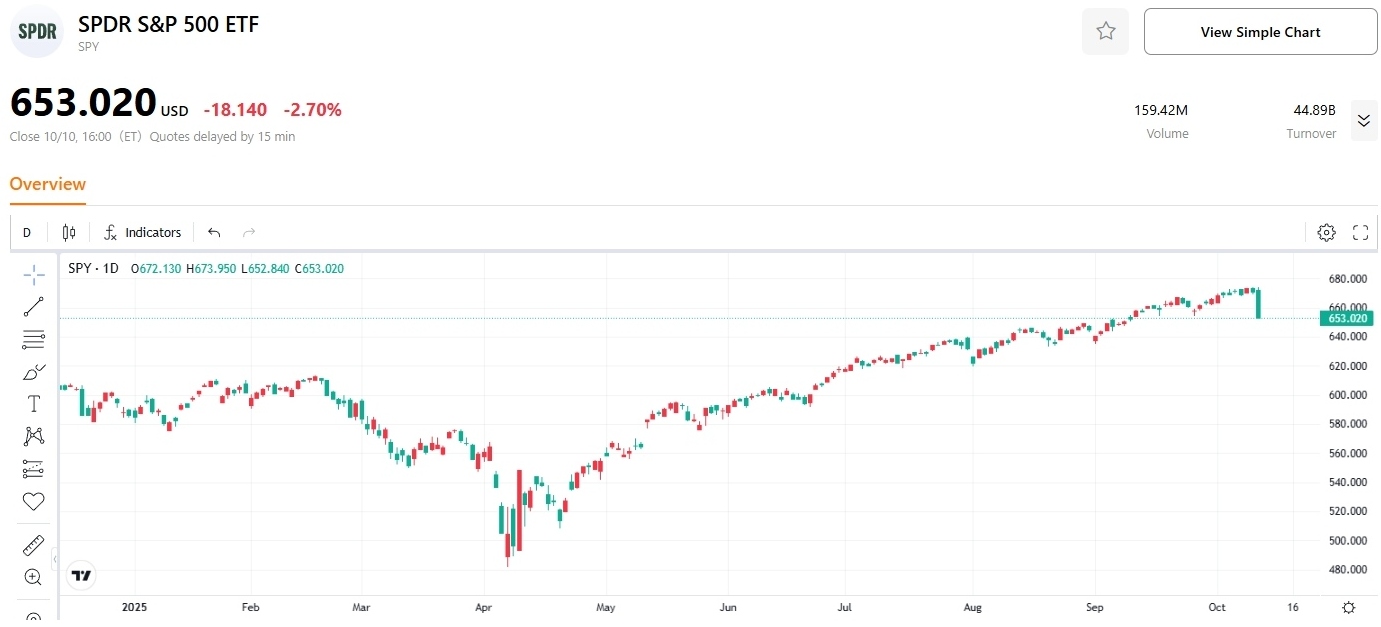This screenshot has width=1381, height=627.
Task: Select the brush drawing tool
Action: click(x=34, y=372)
